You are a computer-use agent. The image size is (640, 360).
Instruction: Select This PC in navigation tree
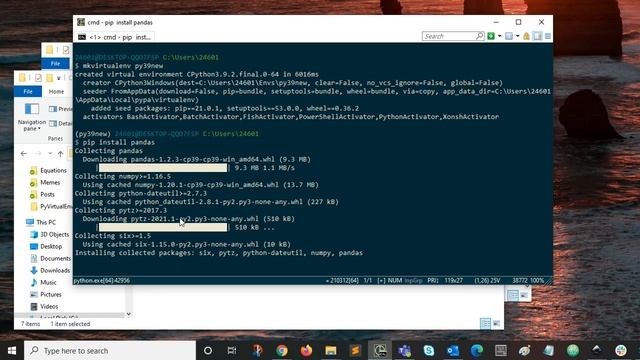pos(41,222)
